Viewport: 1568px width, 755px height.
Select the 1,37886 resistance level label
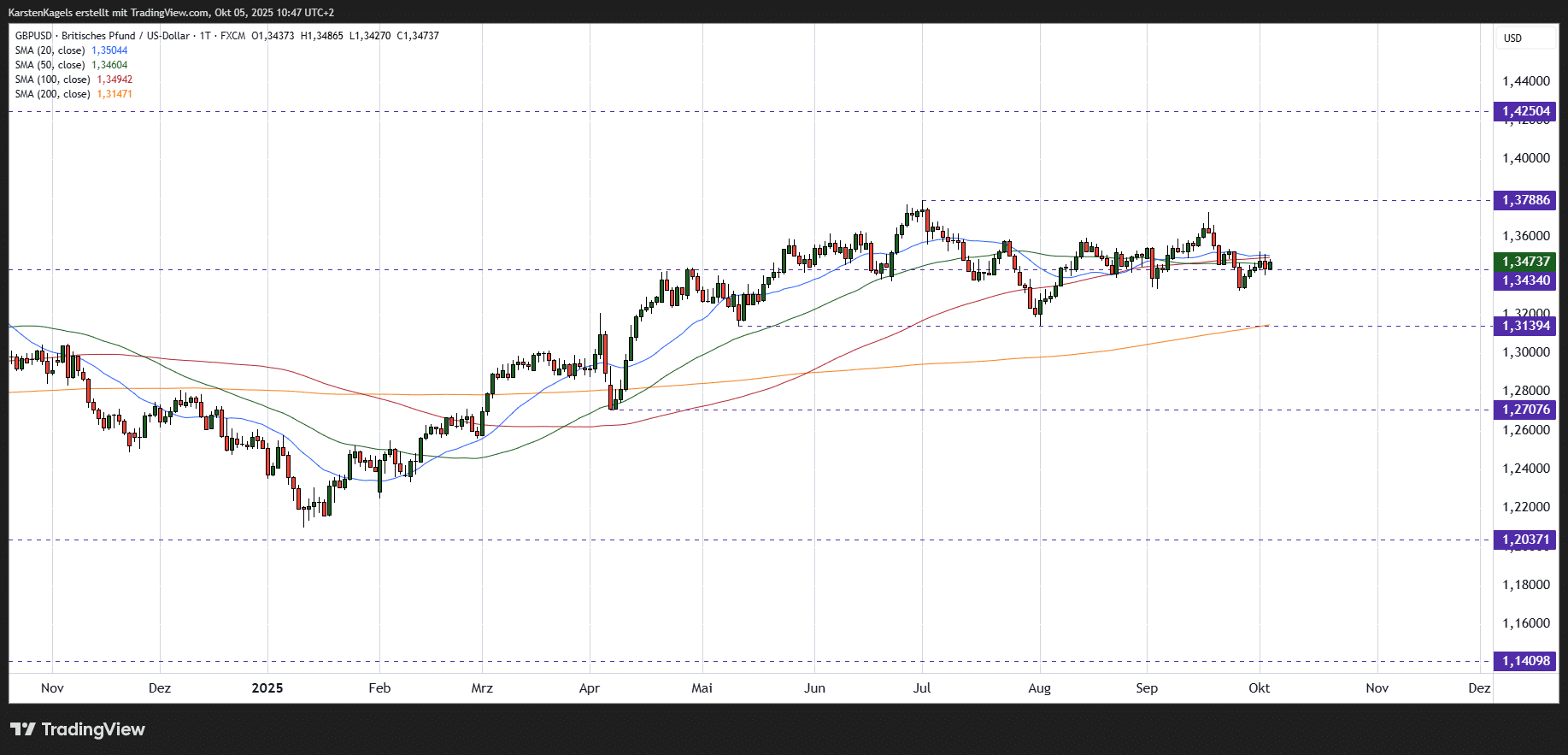tap(1525, 200)
